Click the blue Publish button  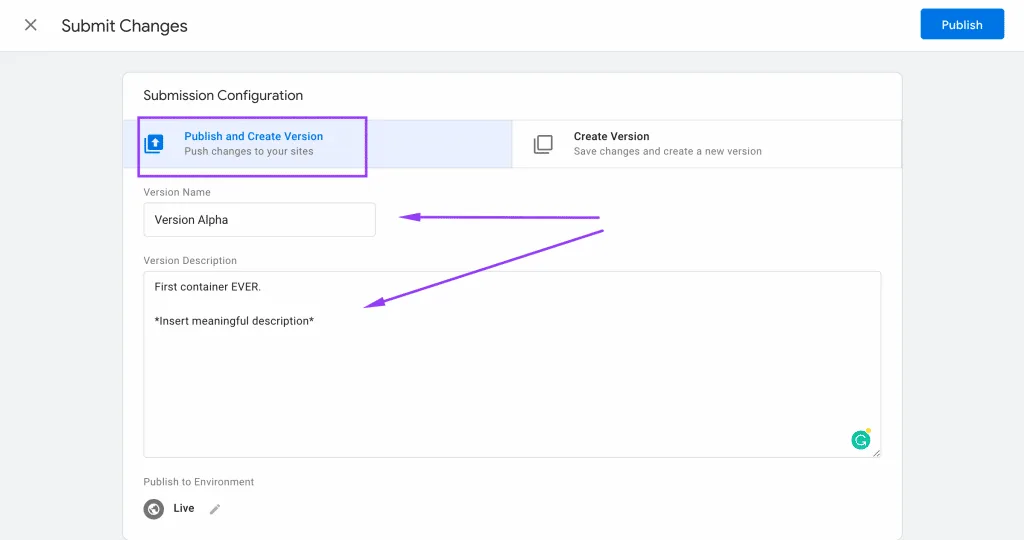click(x=962, y=24)
